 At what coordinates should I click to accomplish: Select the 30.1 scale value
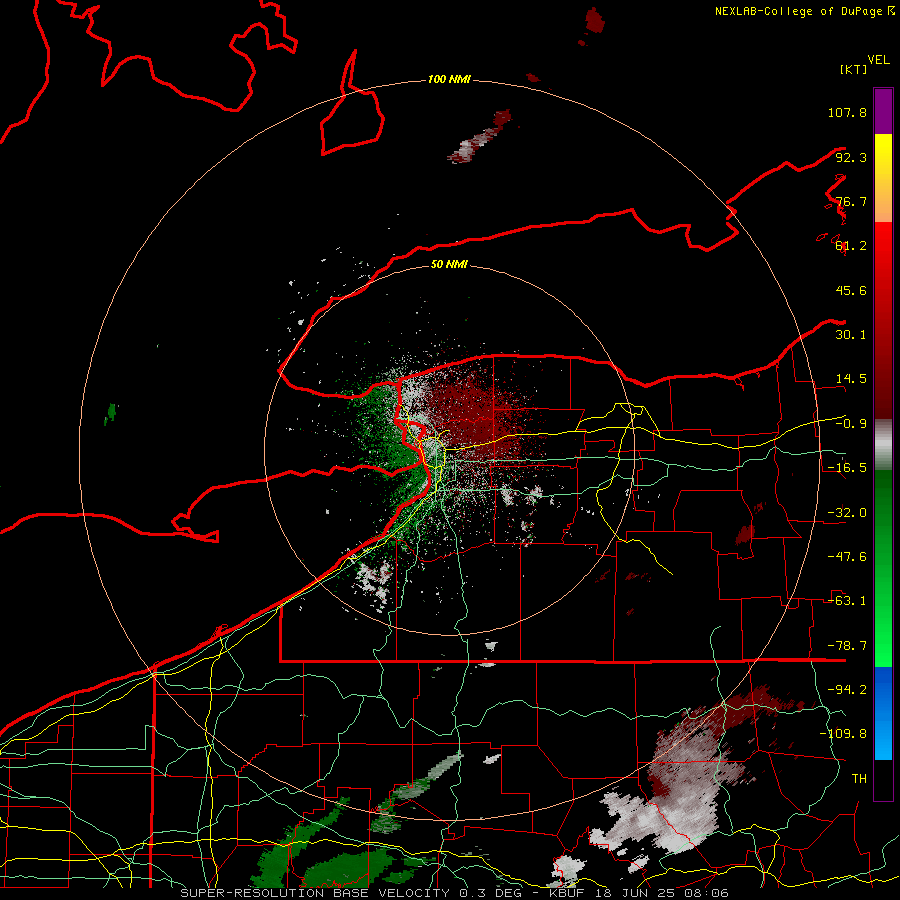tap(851, 335)
